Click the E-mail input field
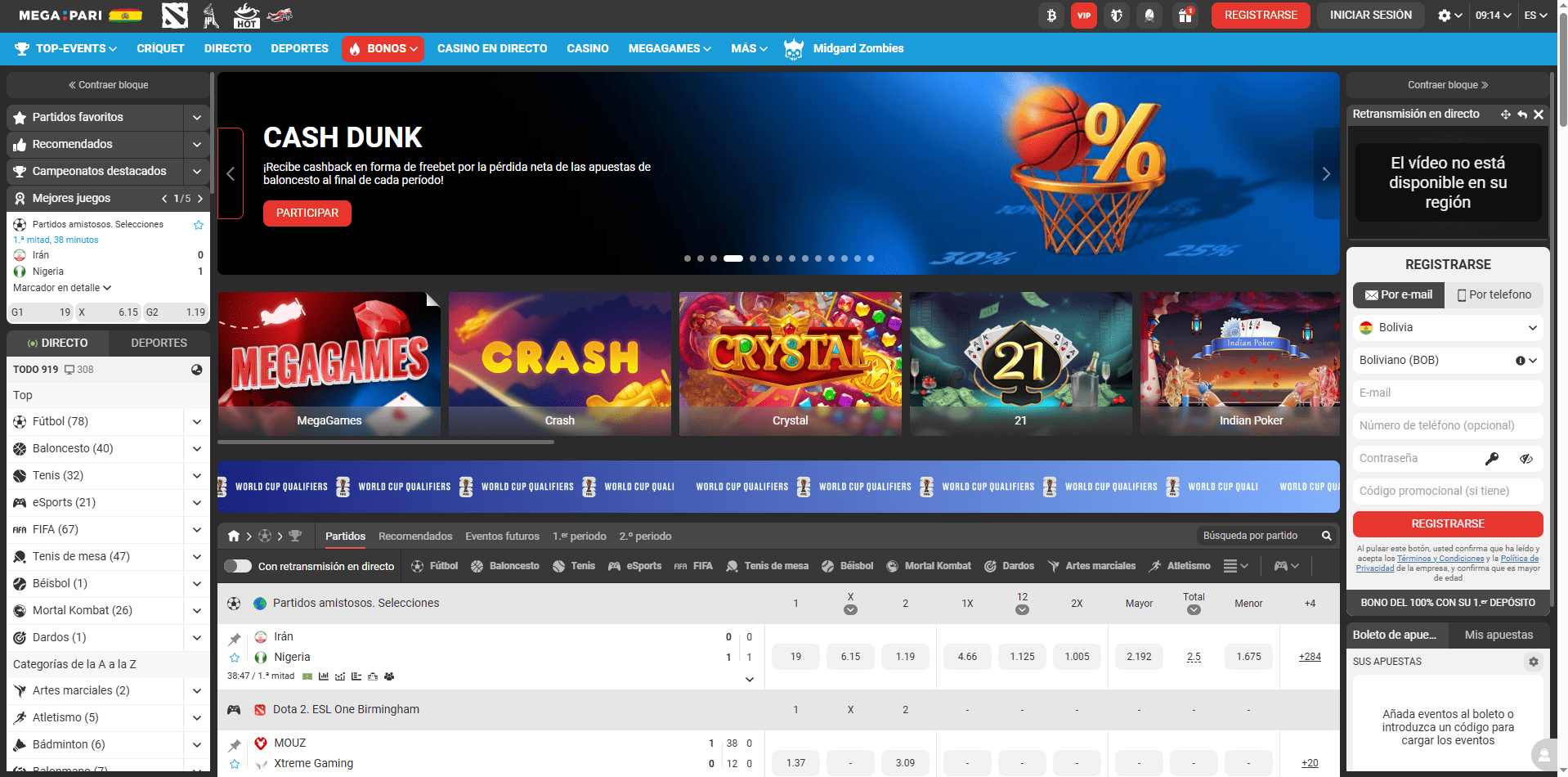Screen dimensions: 1568x777 tap(1448, 393)
